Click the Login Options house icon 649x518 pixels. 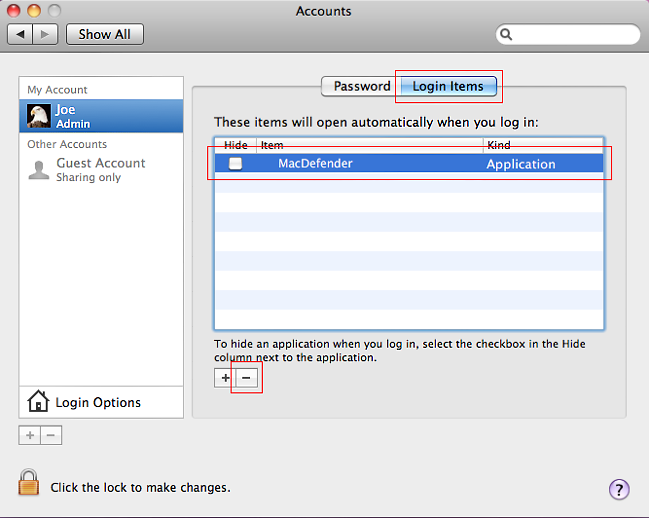tap(39, 402)
